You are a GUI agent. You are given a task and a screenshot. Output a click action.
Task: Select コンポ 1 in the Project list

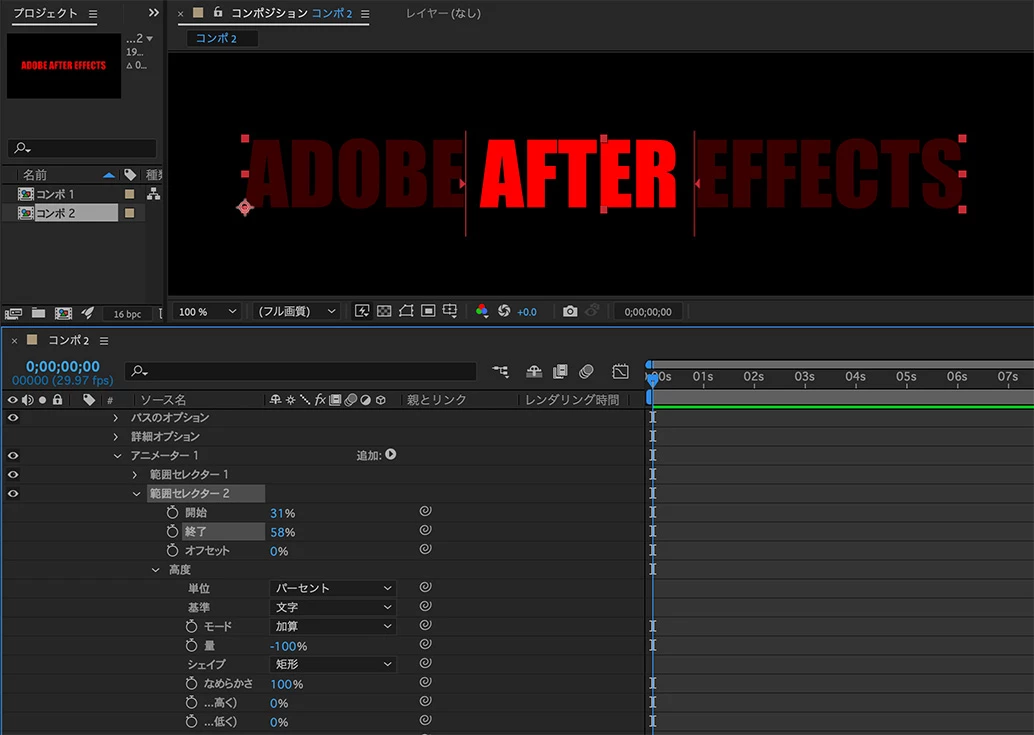(55, 194)
